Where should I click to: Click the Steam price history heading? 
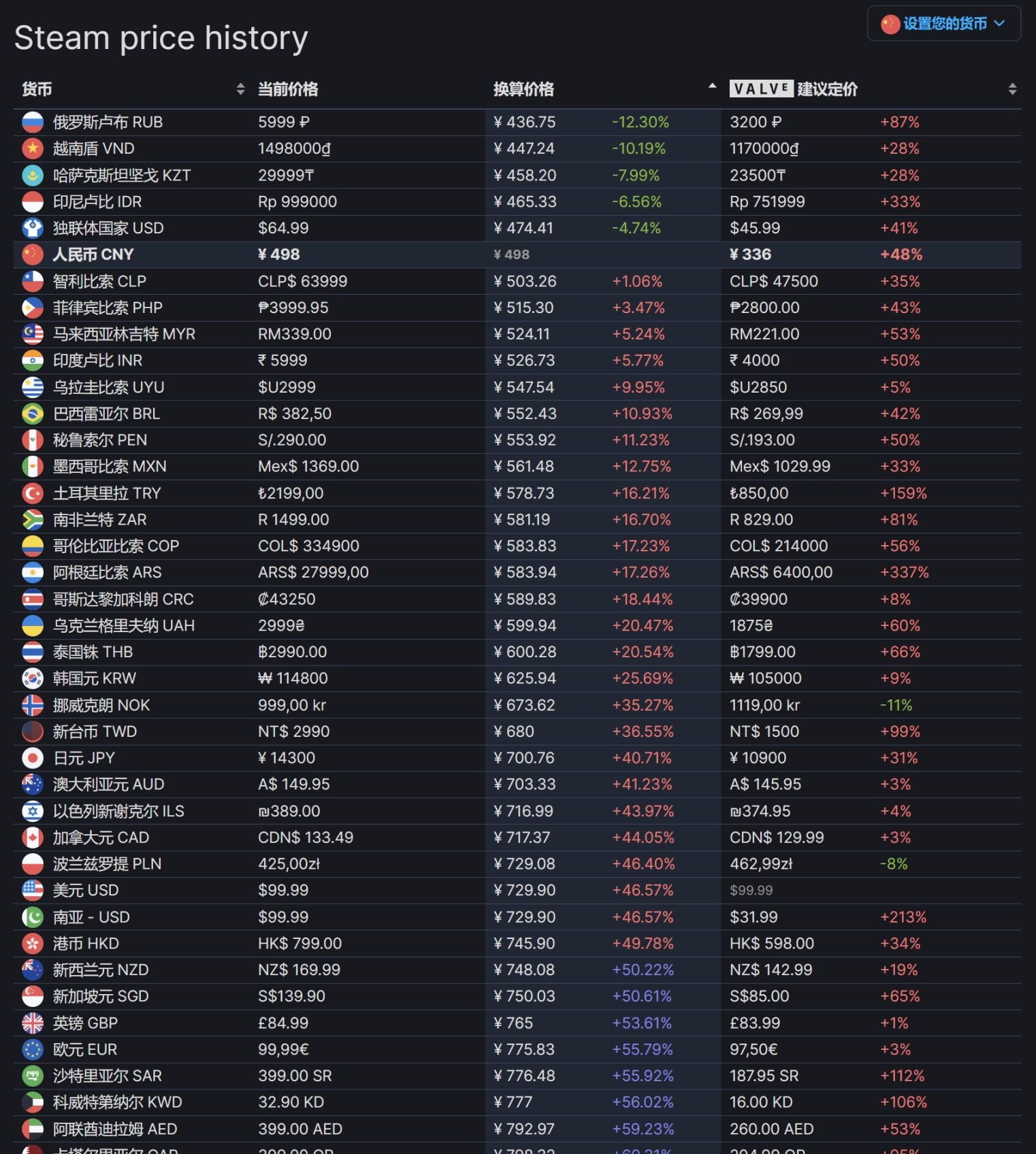click(161, 37)
